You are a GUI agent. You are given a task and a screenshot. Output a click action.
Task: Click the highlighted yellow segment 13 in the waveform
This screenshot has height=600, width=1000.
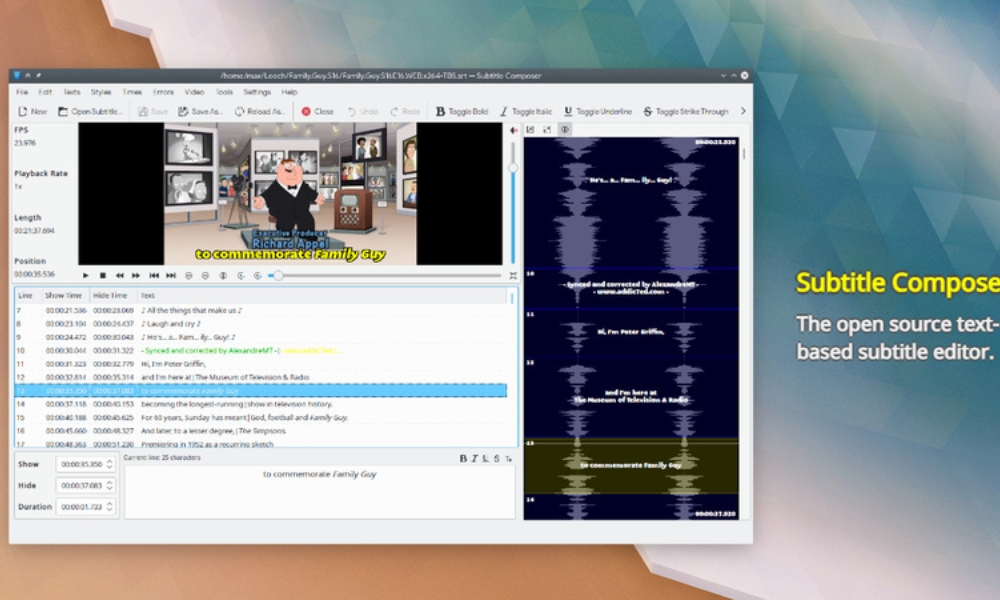[631, 466]
